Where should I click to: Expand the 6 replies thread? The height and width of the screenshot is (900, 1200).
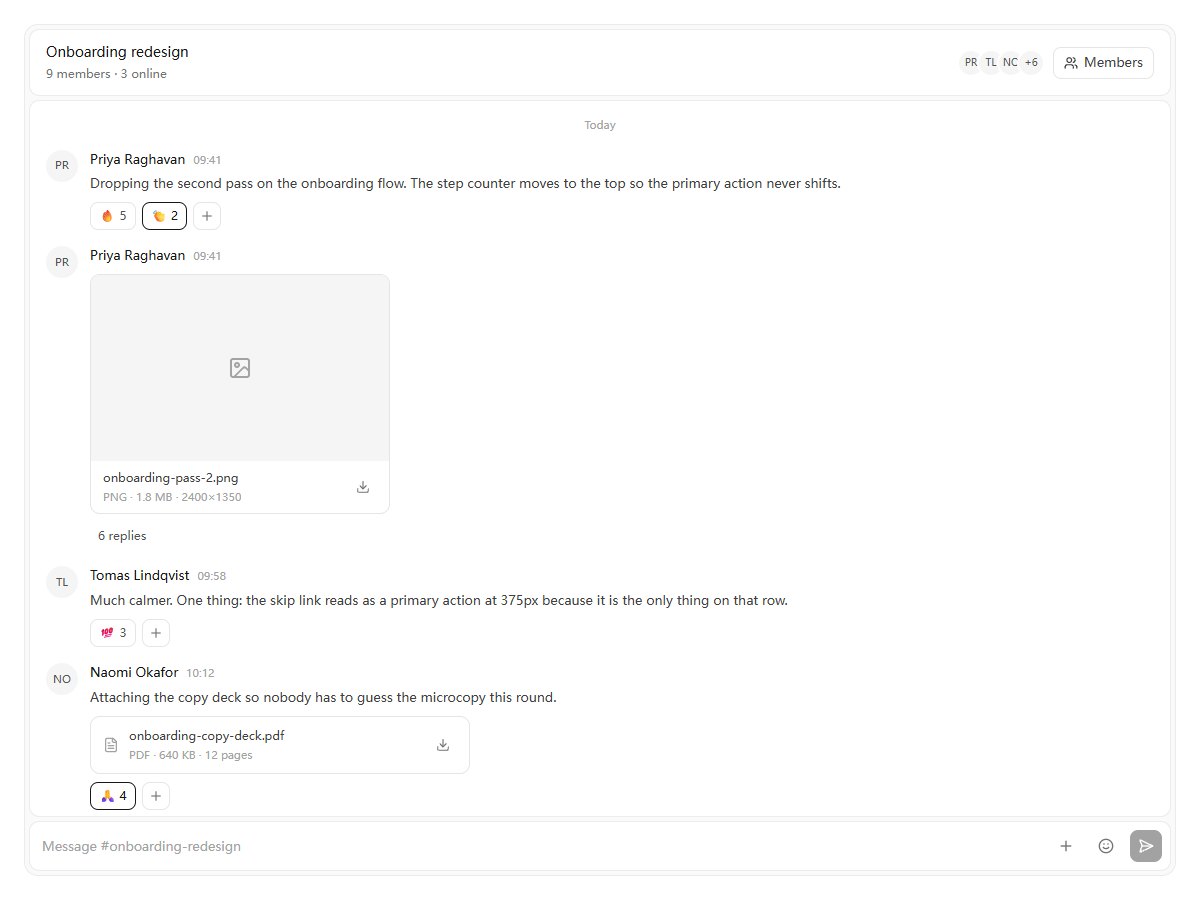coord(122,536)
